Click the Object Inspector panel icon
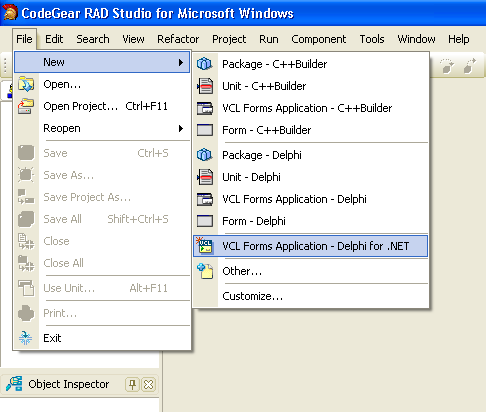The image size is (486, 412). [14, 384]
